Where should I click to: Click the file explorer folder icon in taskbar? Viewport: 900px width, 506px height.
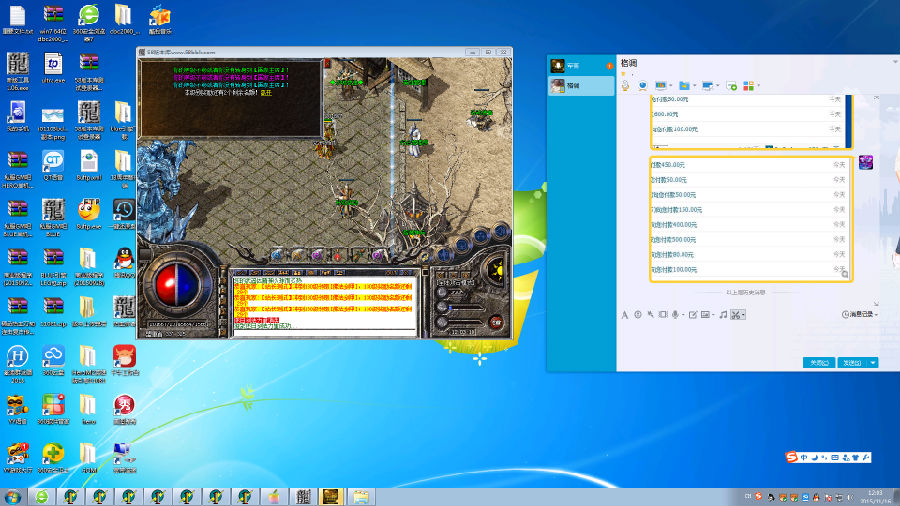(360, 496)
